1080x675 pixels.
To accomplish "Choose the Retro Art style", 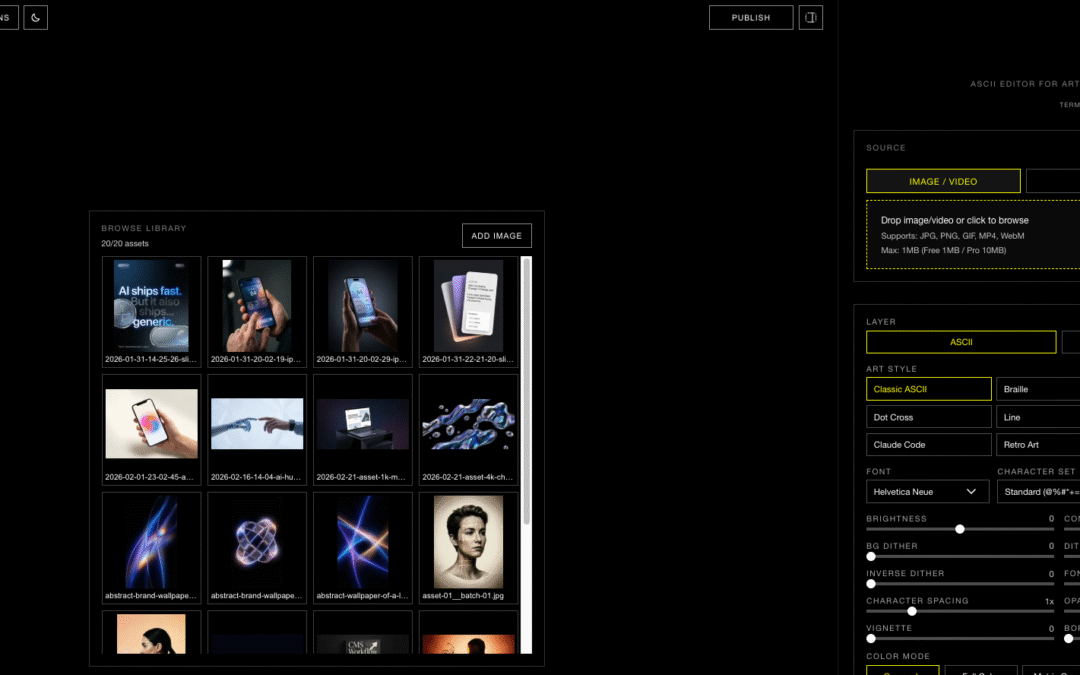I will click(x=1038, y=445).
